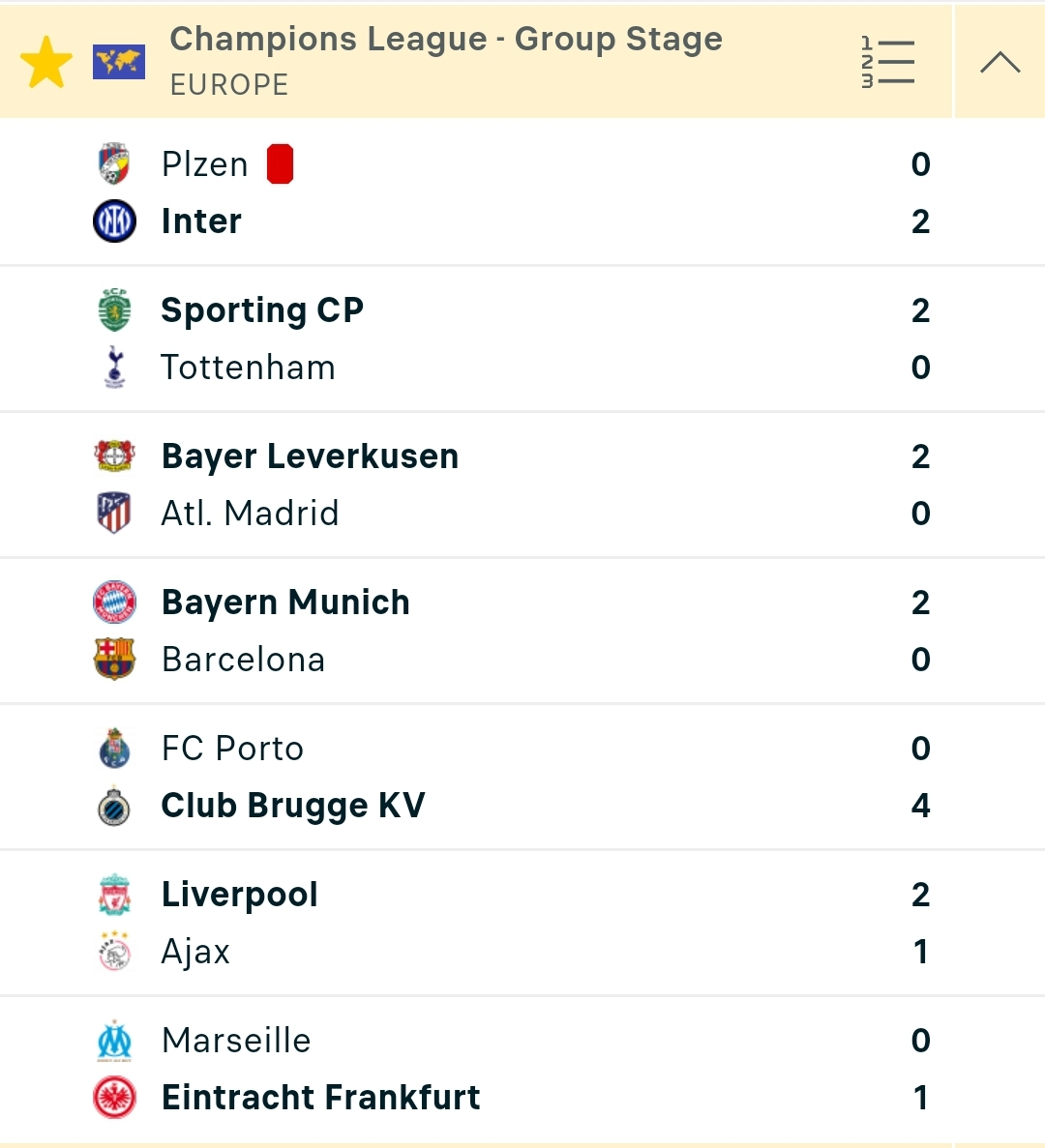This screenshot has height=1148, width=1045.
Task: Open the FC Porto vs Club Brugge KV match
Action: tap(522, 777)
